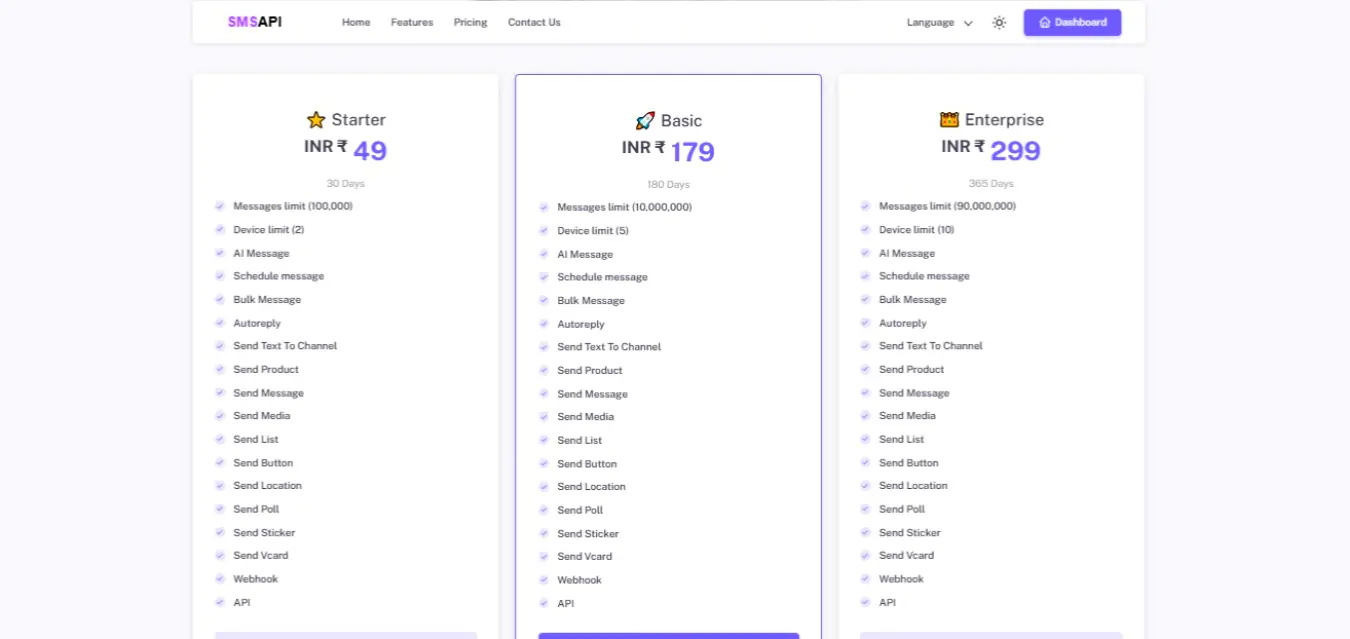
Task: Click the chevron arrow next to Language
Action: [968, 23]
